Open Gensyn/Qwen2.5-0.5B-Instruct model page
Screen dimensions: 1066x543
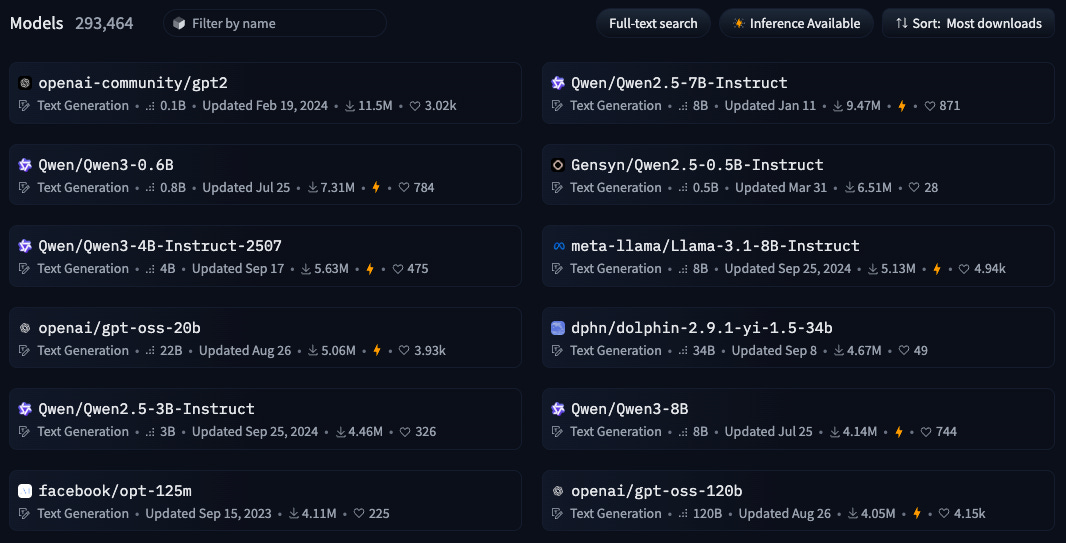point(698,165)
